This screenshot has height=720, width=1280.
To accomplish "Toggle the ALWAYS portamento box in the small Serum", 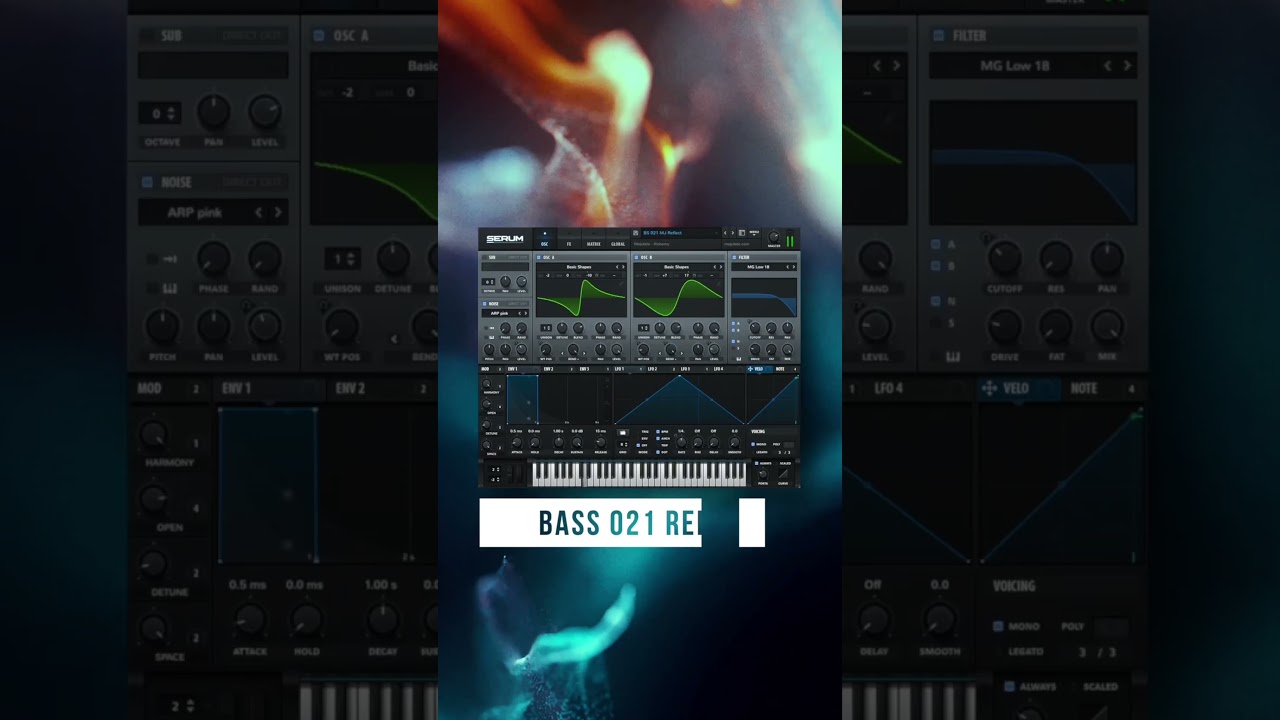I will (756, 463).
